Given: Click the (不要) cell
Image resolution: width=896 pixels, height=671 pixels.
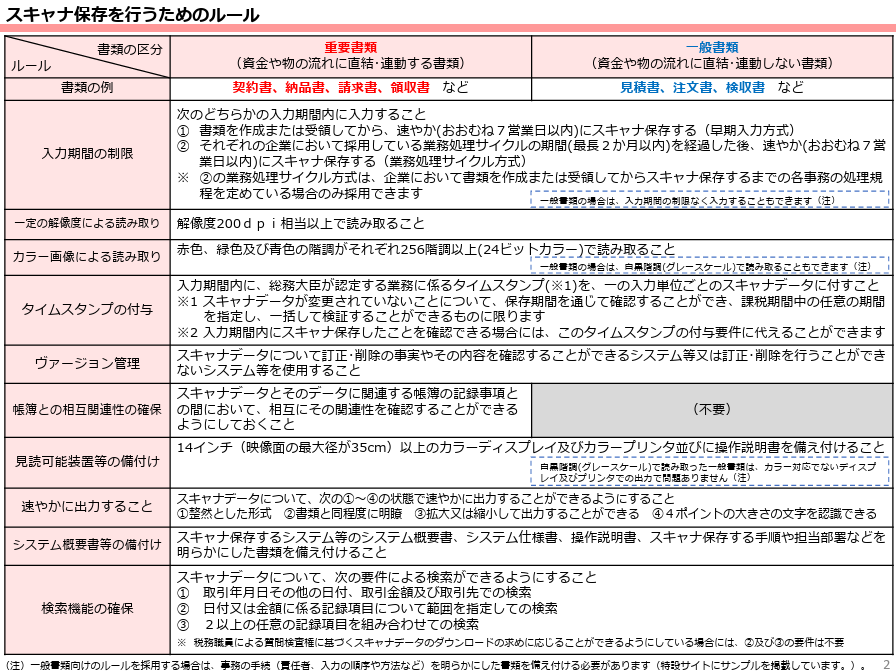Looking at the screenshot, I should [x=712, y=410].
